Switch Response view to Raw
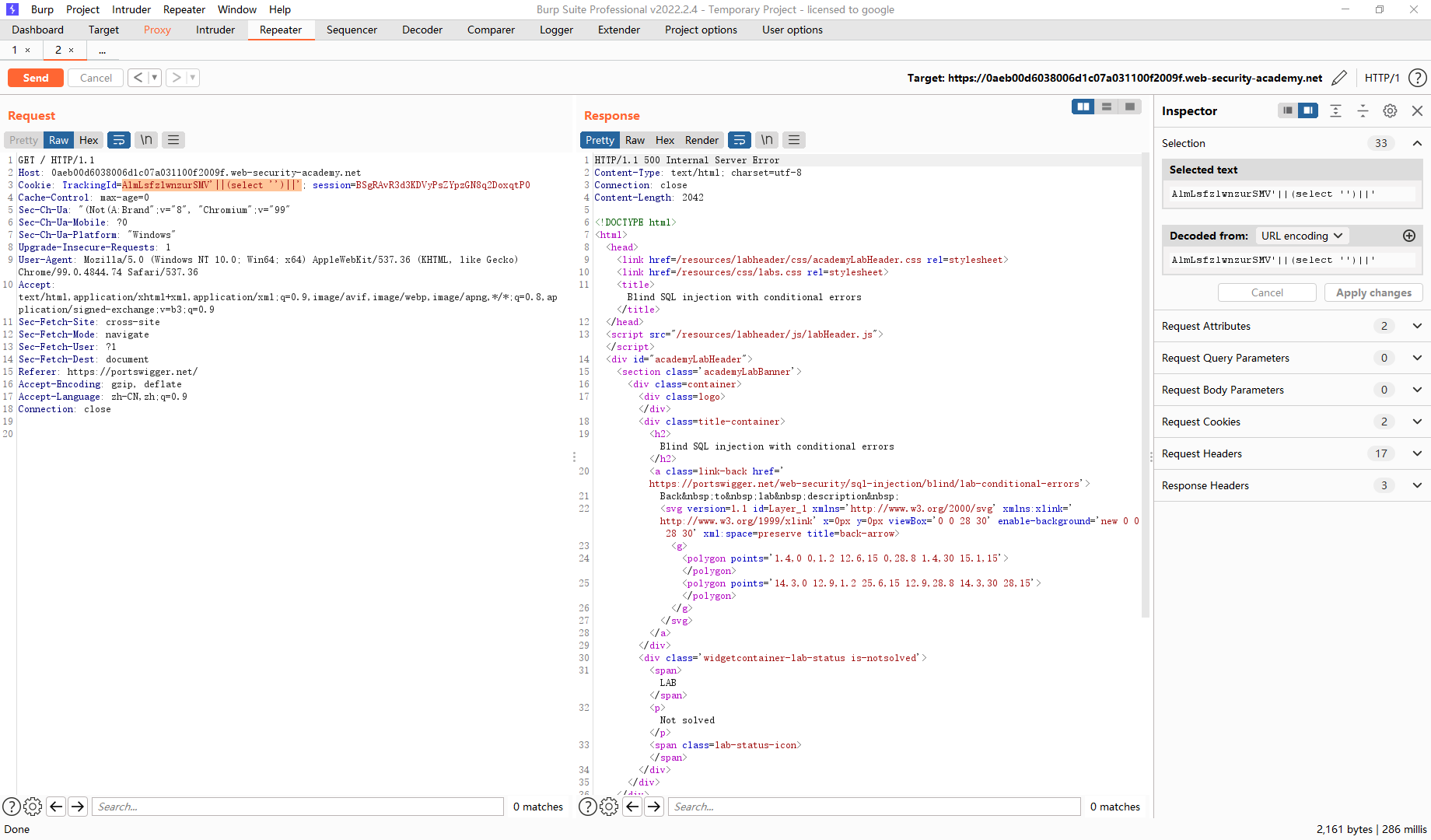The image size is (1431, 840). [x=635, y=140]
